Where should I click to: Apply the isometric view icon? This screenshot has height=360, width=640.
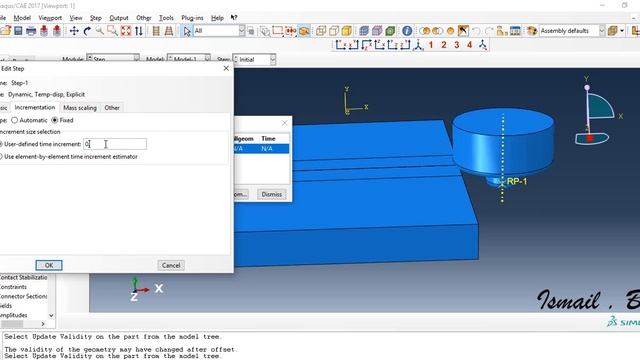[x=418, y=45]
